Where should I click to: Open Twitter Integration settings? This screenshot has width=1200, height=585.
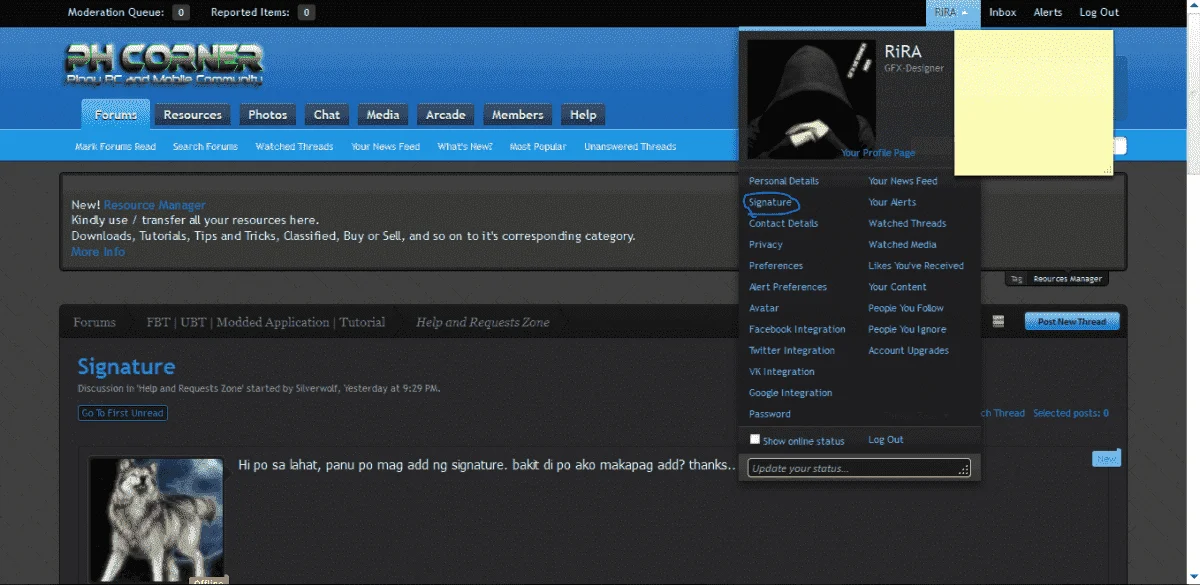tap(792, 350)
